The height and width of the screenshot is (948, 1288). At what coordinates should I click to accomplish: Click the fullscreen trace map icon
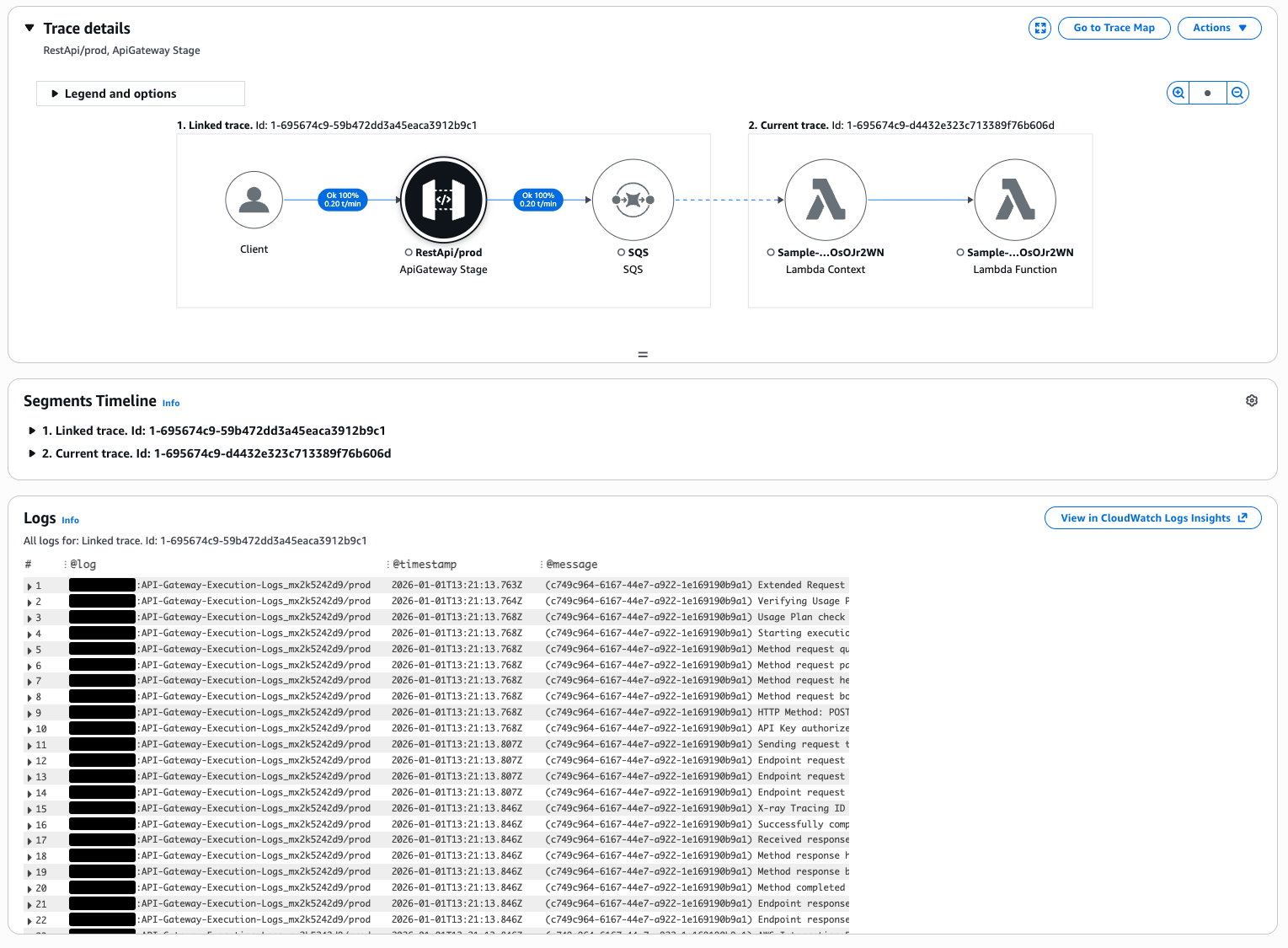tap(1039, 28)
